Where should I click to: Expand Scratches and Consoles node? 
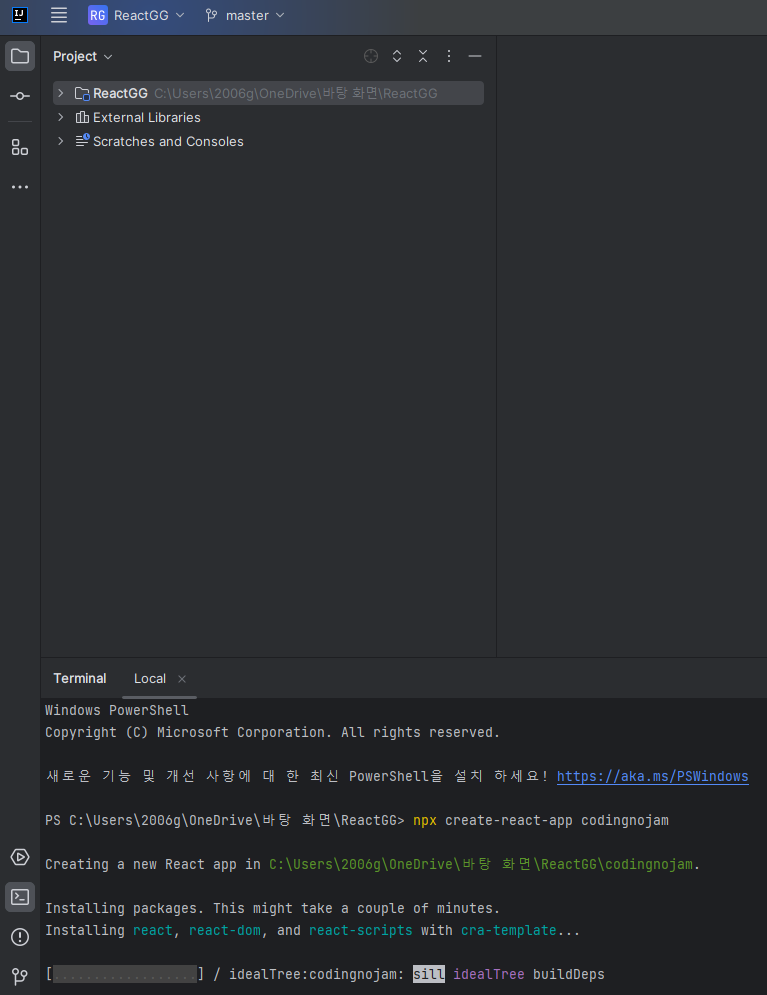61,142
